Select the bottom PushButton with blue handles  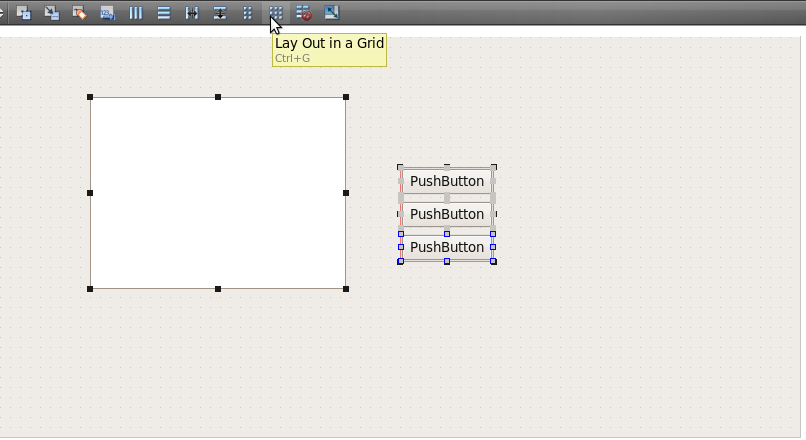tap(447, 247)
